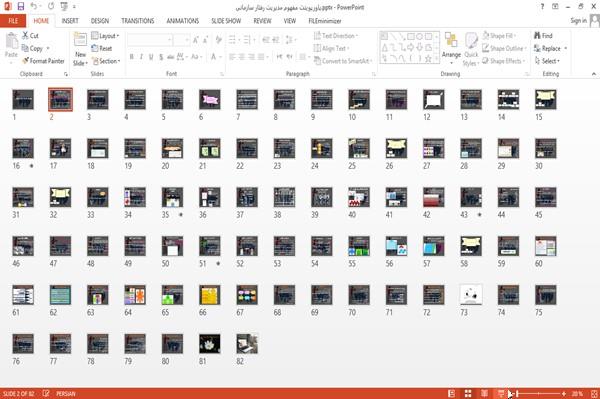Viewport: 600px width, 399px height.
Task: Toggle text Shadow formatting
Action: tap(161, 57)
